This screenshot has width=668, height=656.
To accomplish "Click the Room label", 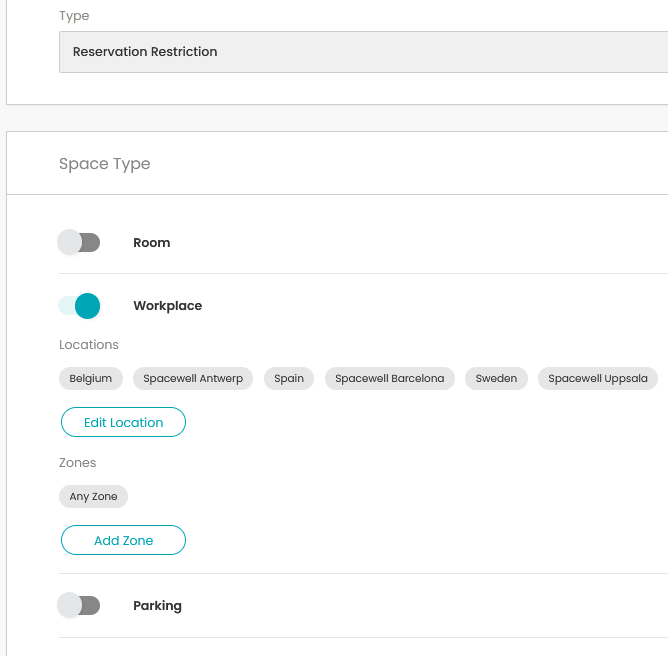I will click(152, 242).
